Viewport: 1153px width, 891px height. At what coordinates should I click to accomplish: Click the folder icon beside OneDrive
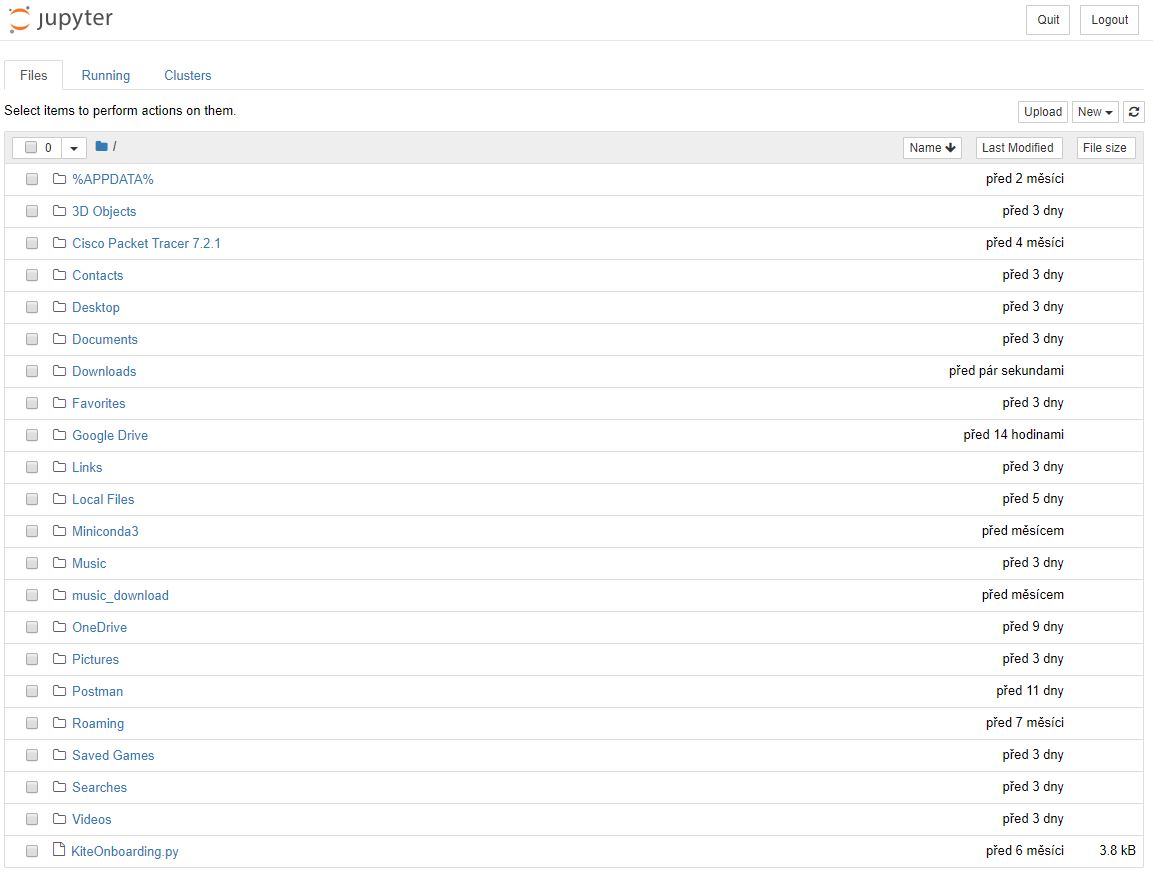tap(60, 626)
